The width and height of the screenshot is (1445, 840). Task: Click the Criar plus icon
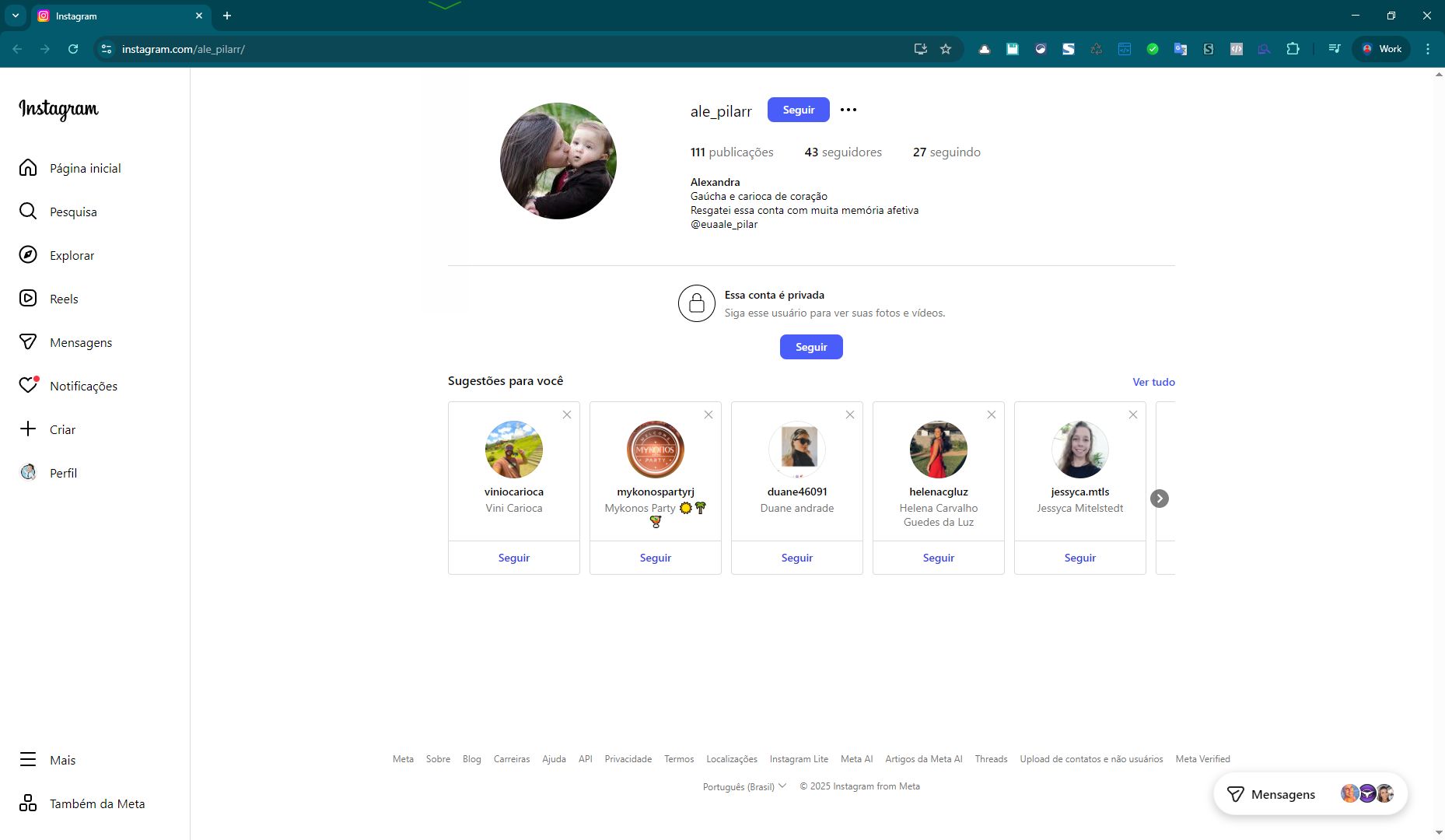(28, 429)
